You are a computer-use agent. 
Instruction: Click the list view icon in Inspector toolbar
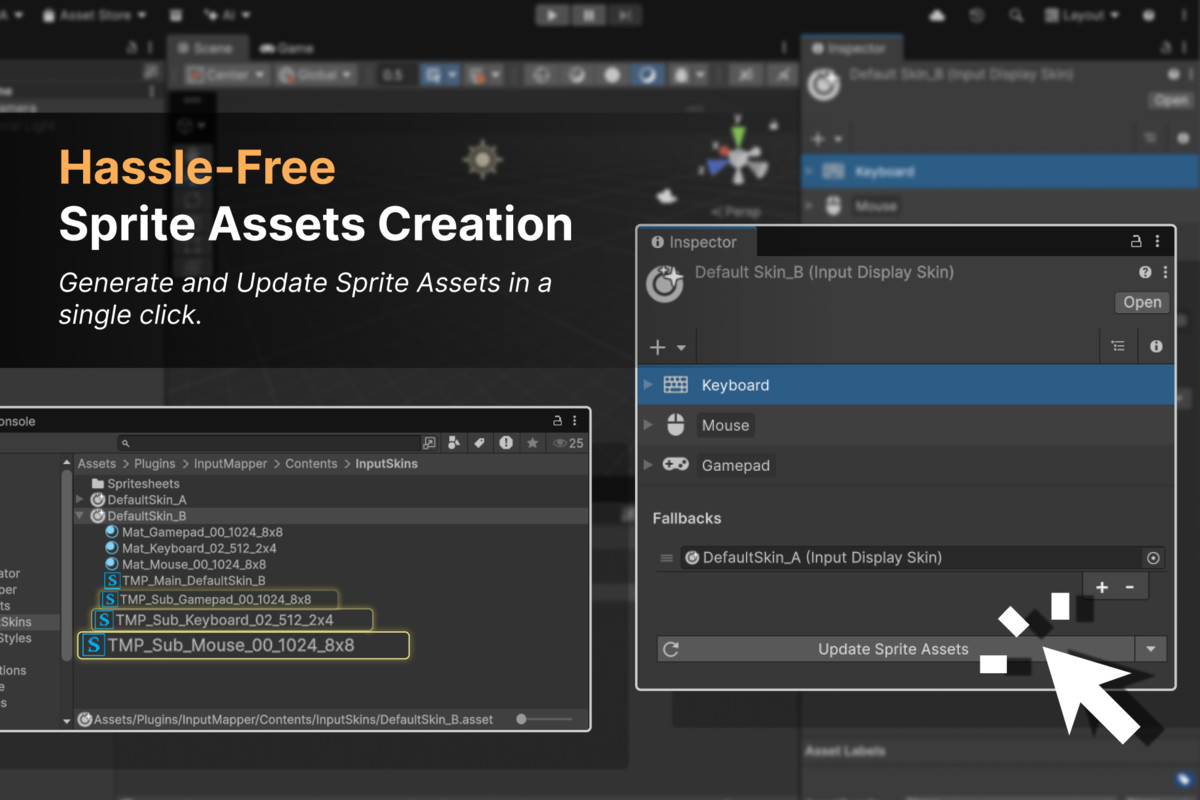[x=1118, y=346]
